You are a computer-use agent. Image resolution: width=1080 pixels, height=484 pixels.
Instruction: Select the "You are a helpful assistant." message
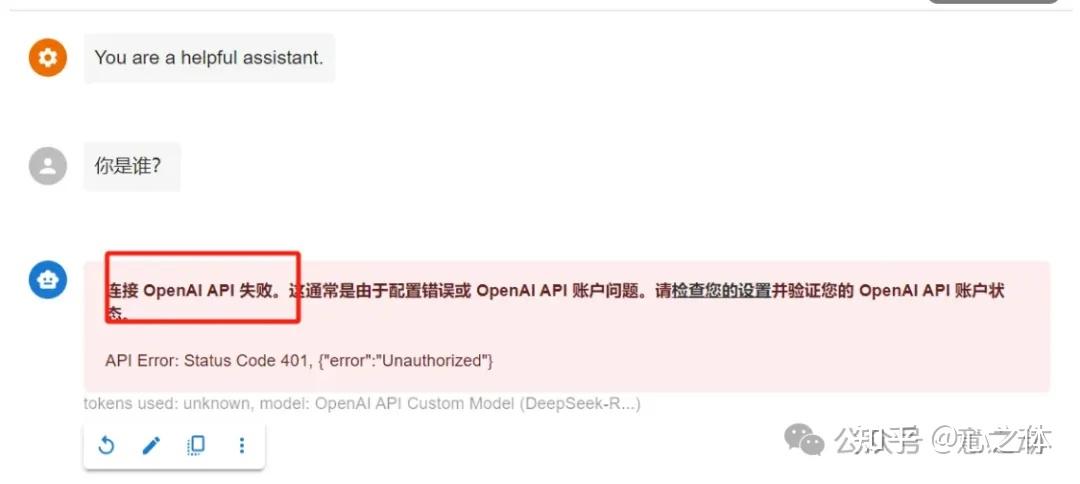209,58
